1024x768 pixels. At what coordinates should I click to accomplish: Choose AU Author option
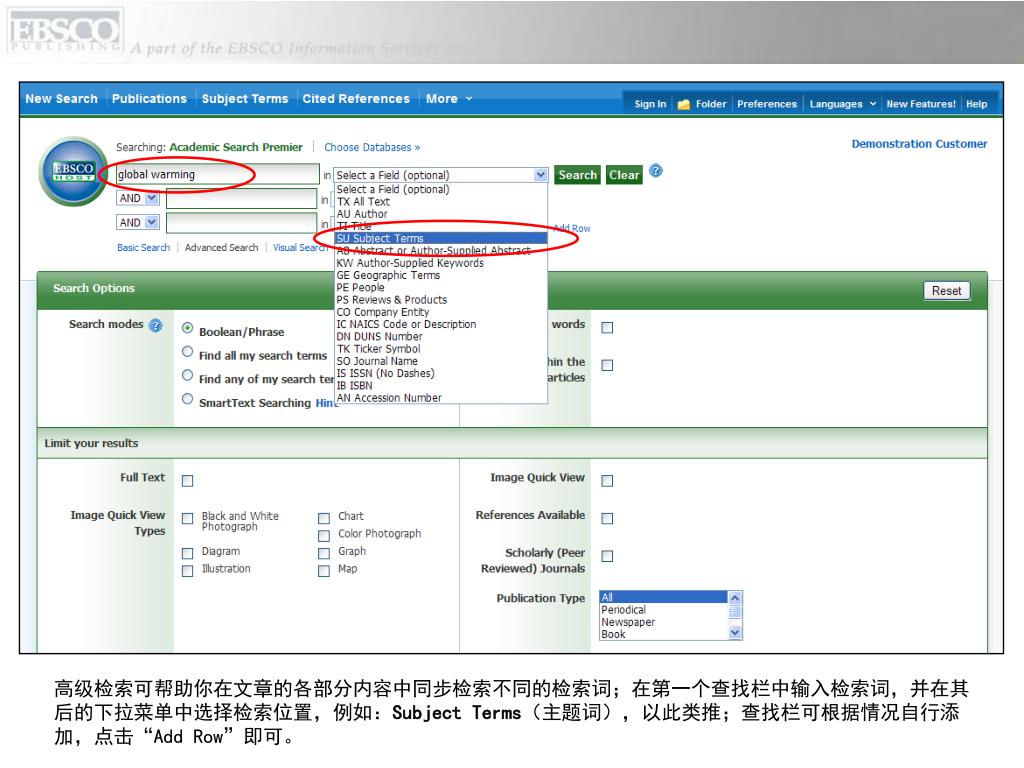pyautogui.click(x=441, y=214)
